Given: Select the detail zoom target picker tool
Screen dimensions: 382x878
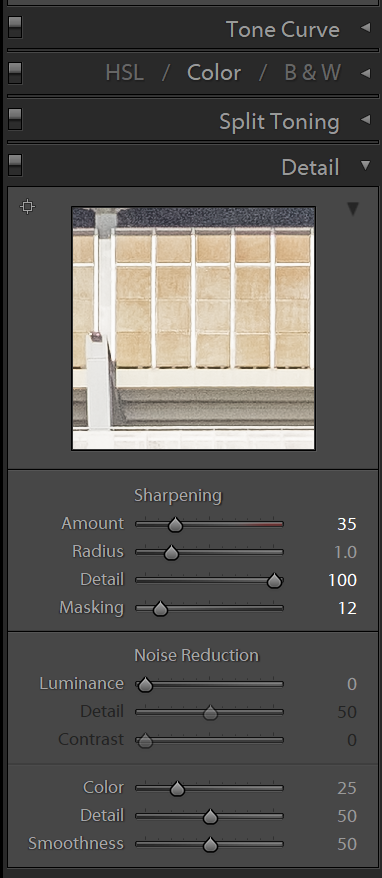Looking at the screenshot, I should [27, 207].
